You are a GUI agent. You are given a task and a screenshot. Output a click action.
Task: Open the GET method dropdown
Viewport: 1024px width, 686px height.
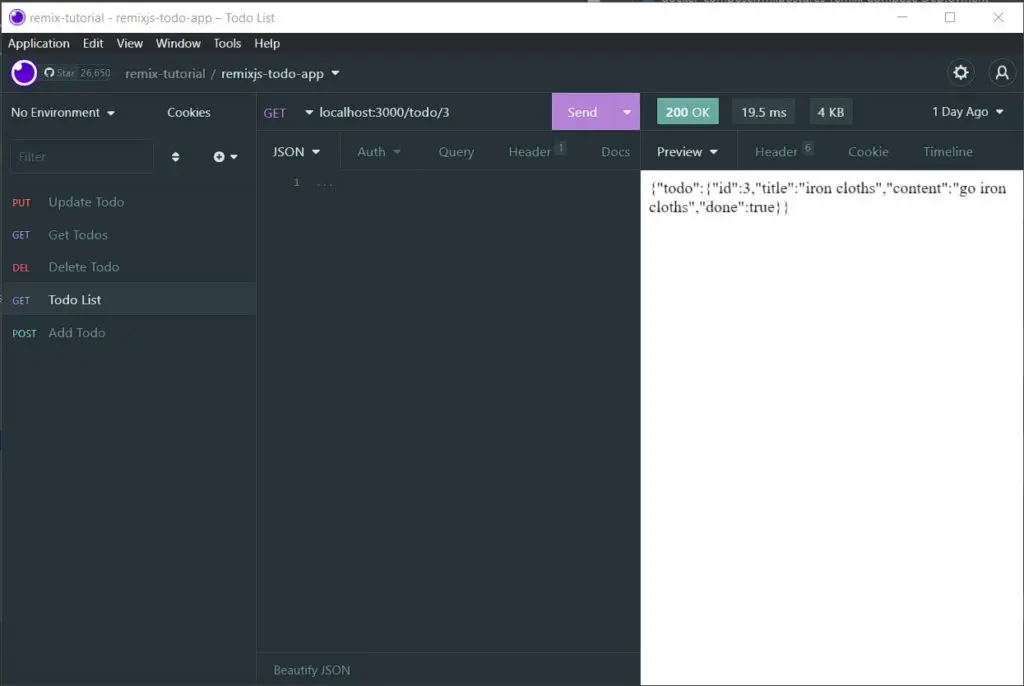(x=288, y=112)
